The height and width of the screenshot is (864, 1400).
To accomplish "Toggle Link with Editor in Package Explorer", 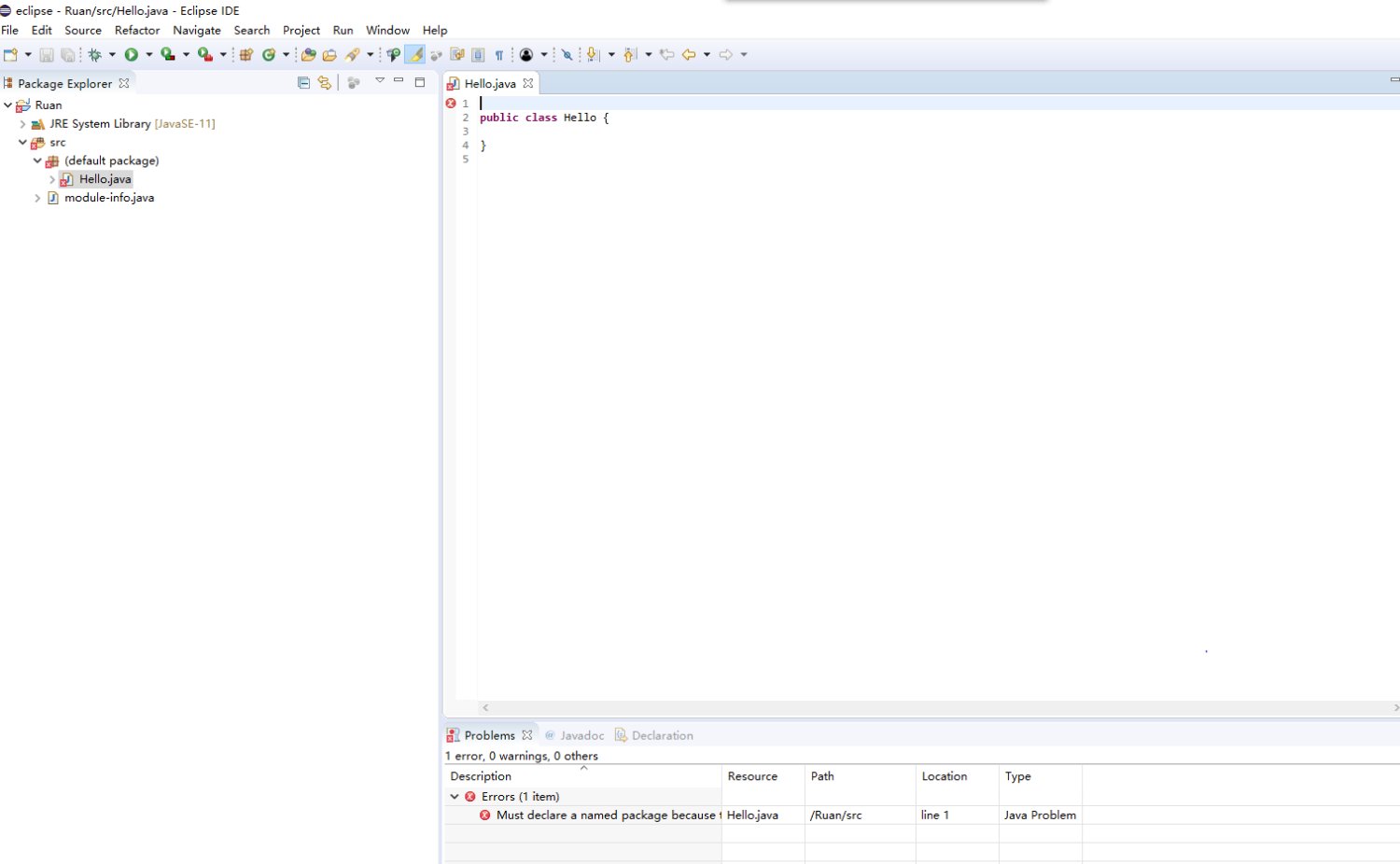I will pos(324,83).
